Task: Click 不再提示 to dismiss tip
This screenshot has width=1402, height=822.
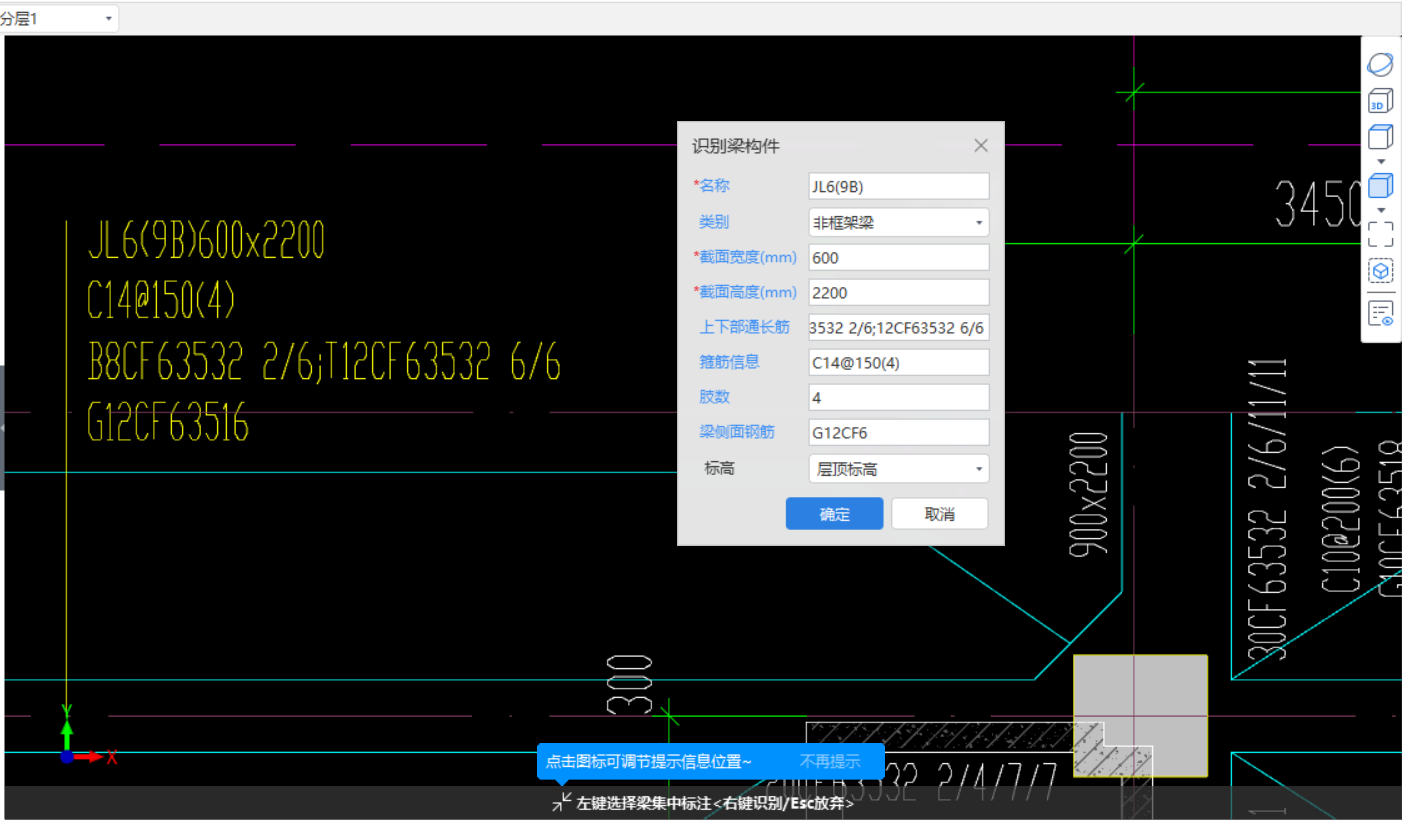Action: pyautogui.click(x=830, y=761)
